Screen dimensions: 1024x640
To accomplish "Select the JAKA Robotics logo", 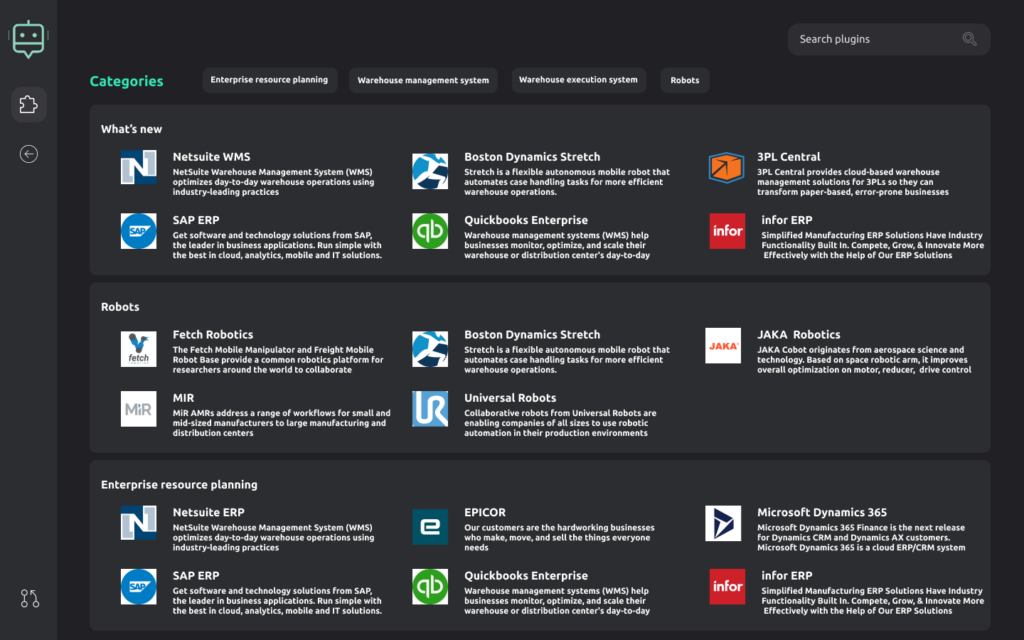I will tap(724, 346).
